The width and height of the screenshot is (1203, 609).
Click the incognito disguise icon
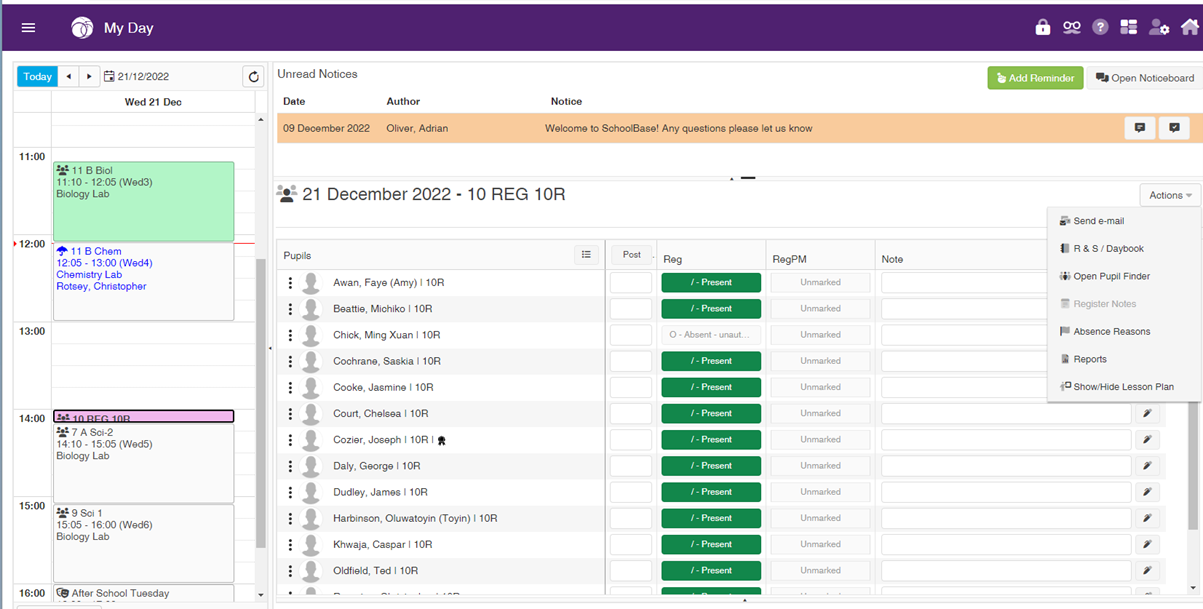(1071, 27)
